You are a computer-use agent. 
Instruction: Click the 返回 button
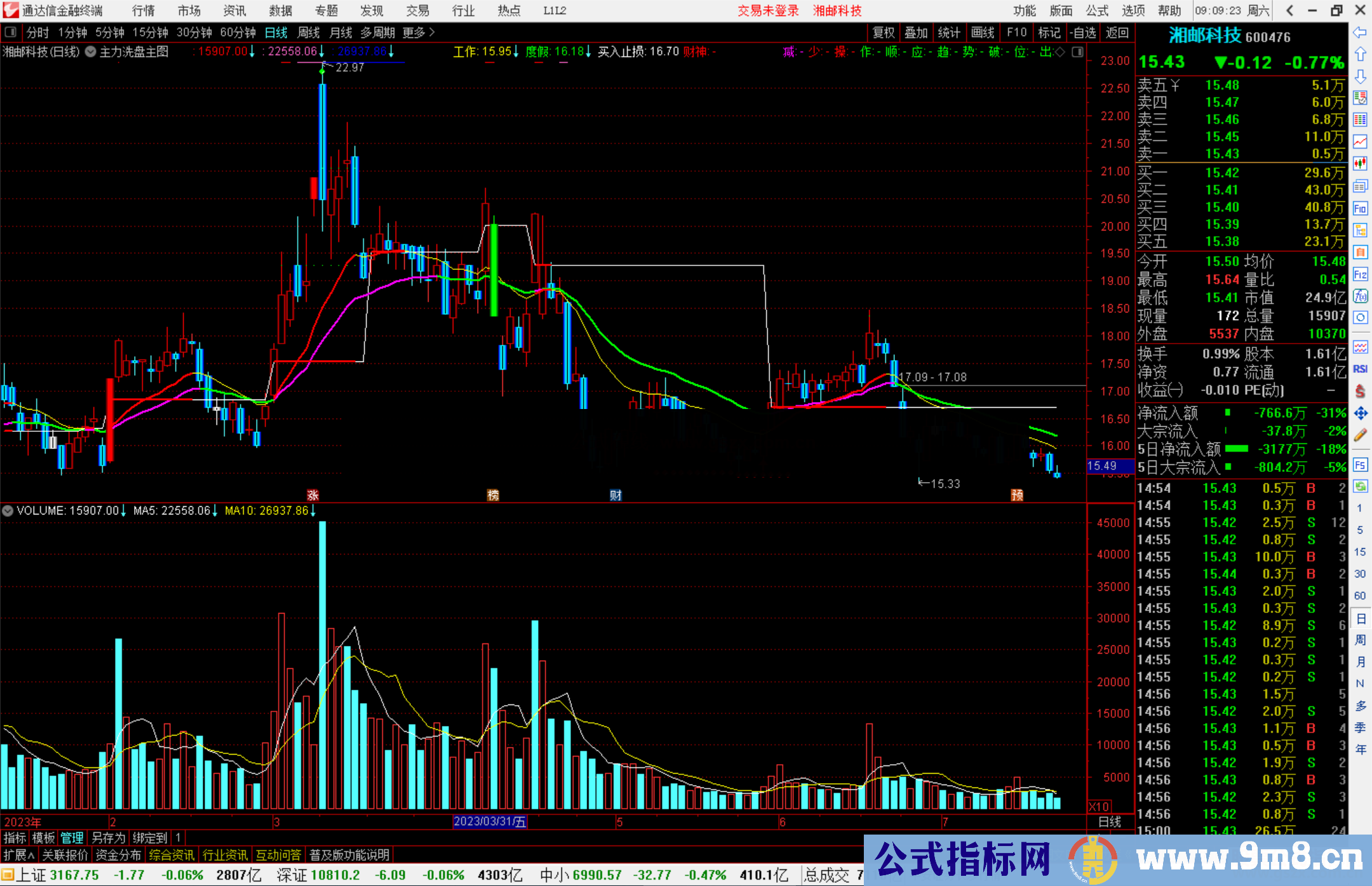click(1117, 32)
